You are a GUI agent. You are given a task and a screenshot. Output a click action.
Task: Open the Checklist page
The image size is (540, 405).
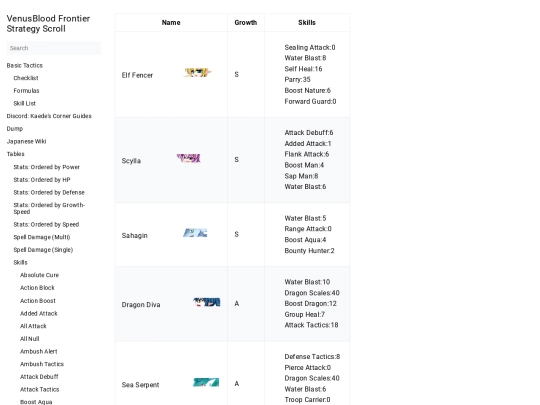pos(26,78)
